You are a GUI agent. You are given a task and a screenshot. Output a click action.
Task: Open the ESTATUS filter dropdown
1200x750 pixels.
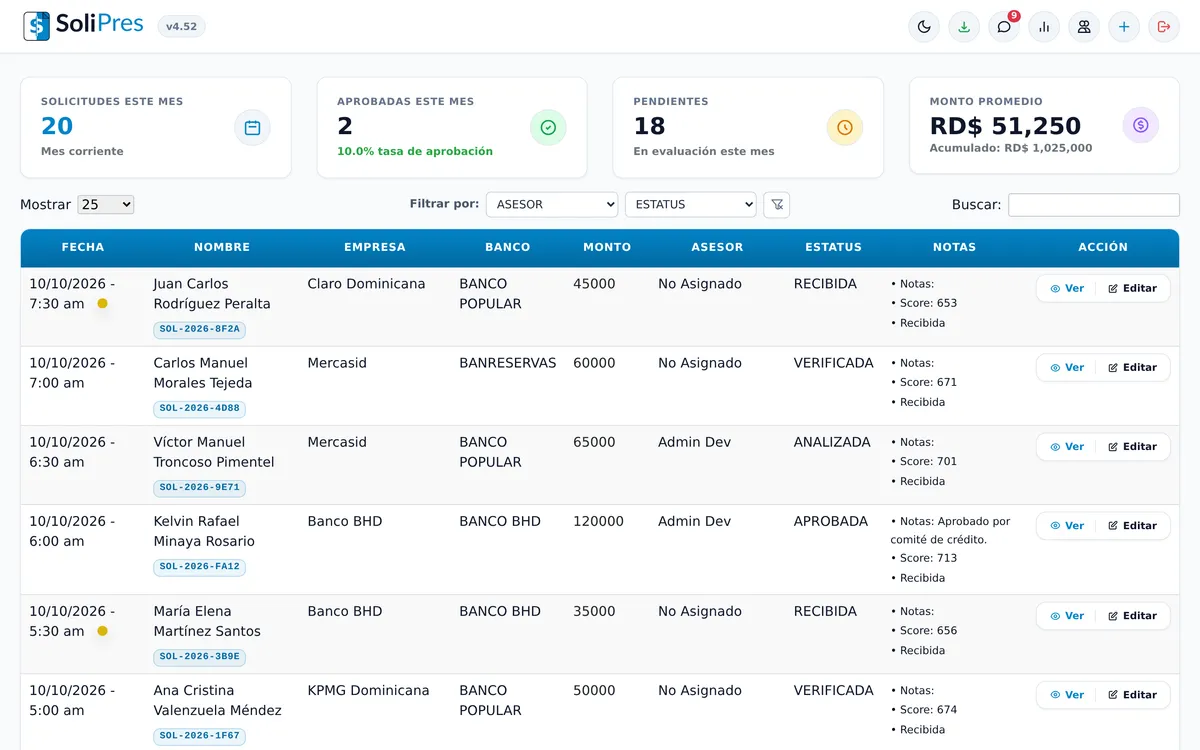[691, 204]
